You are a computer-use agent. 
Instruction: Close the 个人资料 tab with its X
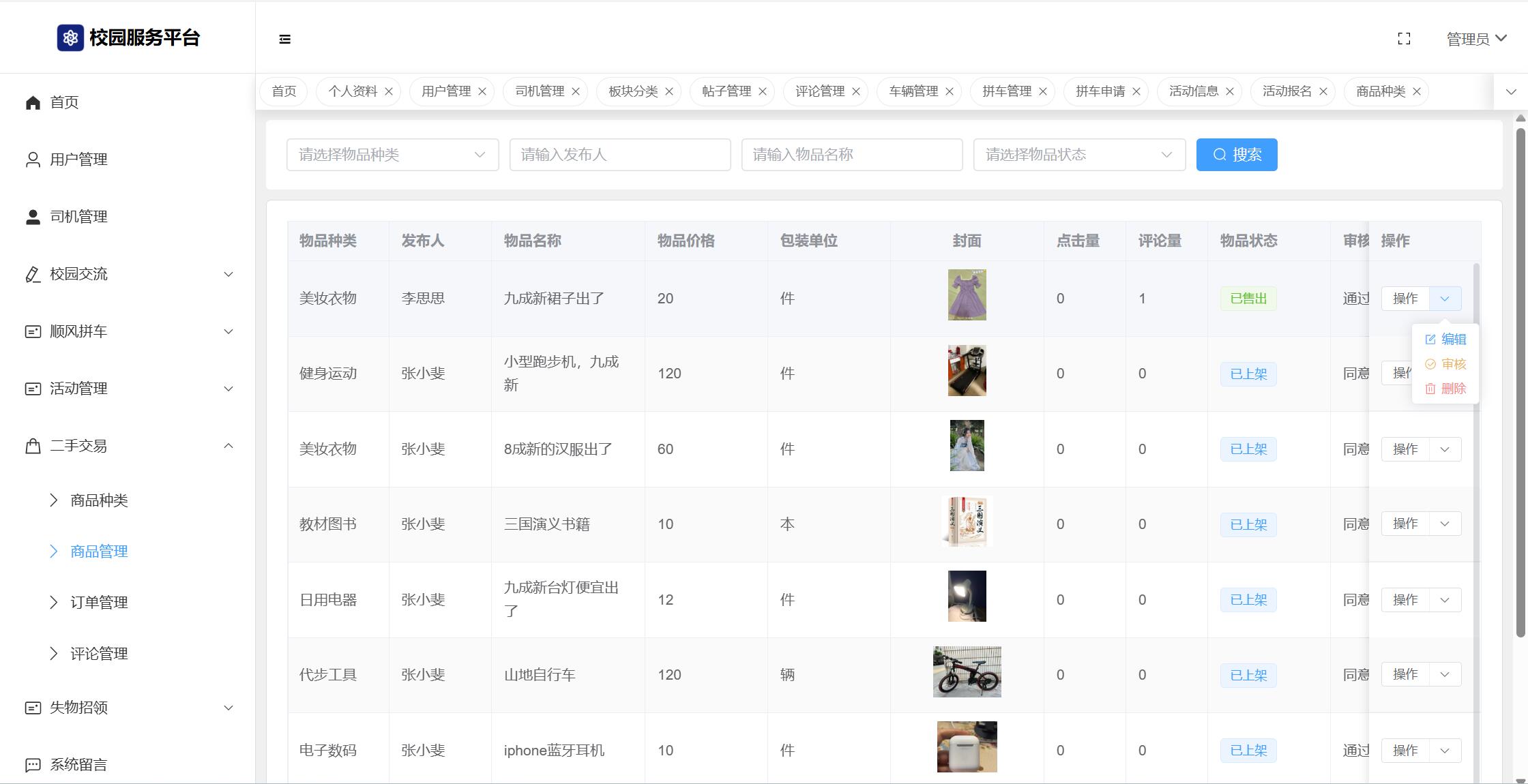(389, 91)
